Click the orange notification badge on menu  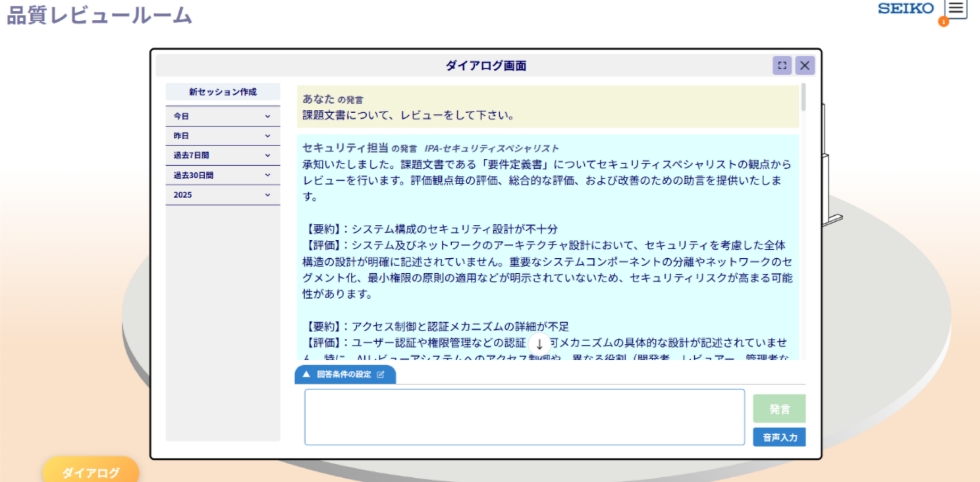943,22
